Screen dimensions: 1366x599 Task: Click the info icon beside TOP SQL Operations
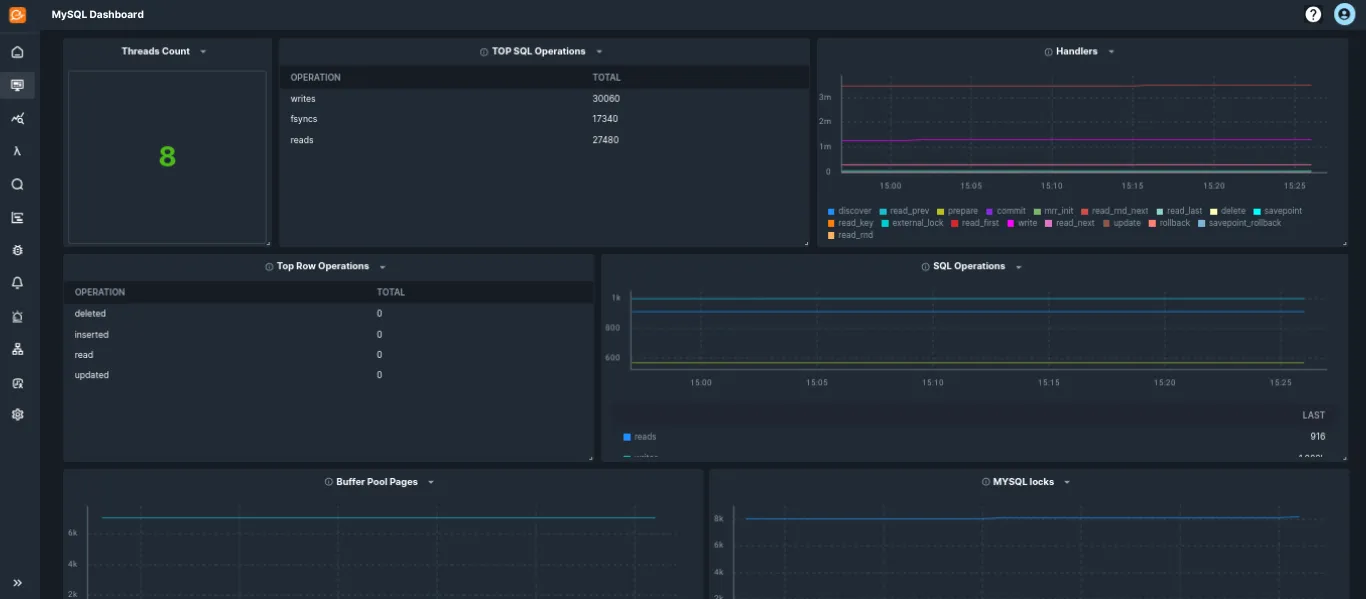click(484, 51)
